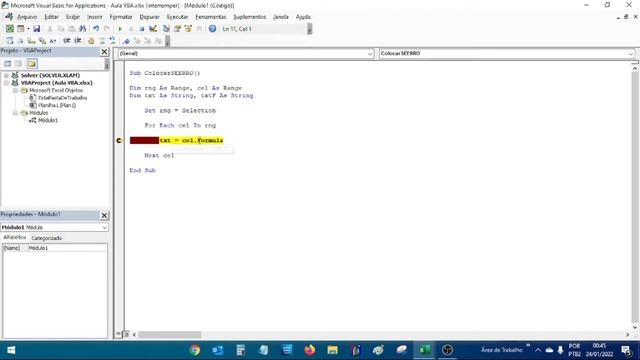Open the Arquivo menu
Screen dimensions: 640x360
click(x=27, y=17)
